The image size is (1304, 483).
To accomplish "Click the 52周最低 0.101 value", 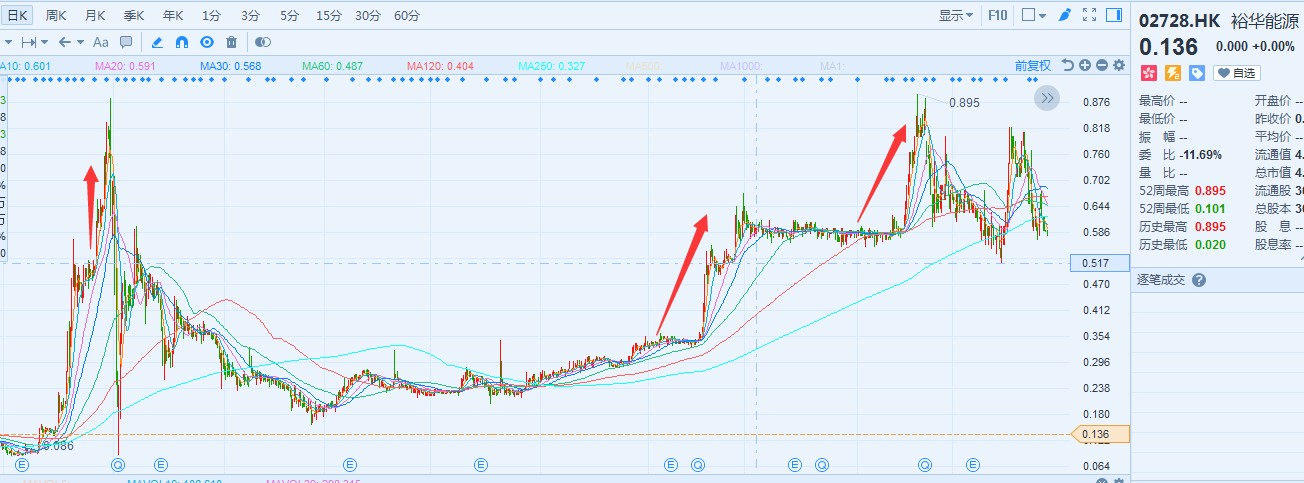I will (x=1211, y=208).
